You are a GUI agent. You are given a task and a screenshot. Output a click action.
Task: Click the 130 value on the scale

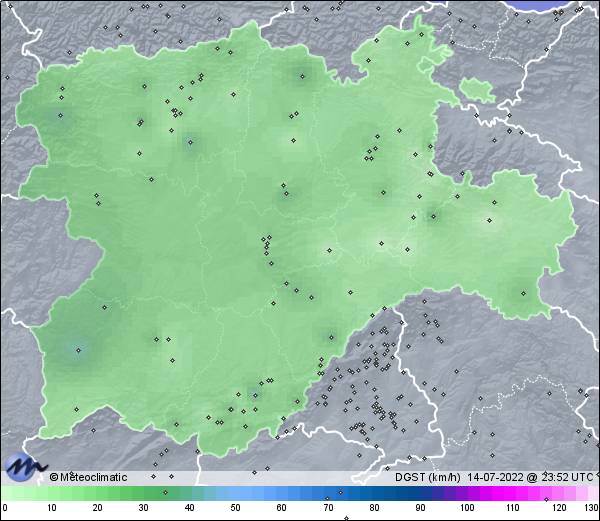coord(592,508)
